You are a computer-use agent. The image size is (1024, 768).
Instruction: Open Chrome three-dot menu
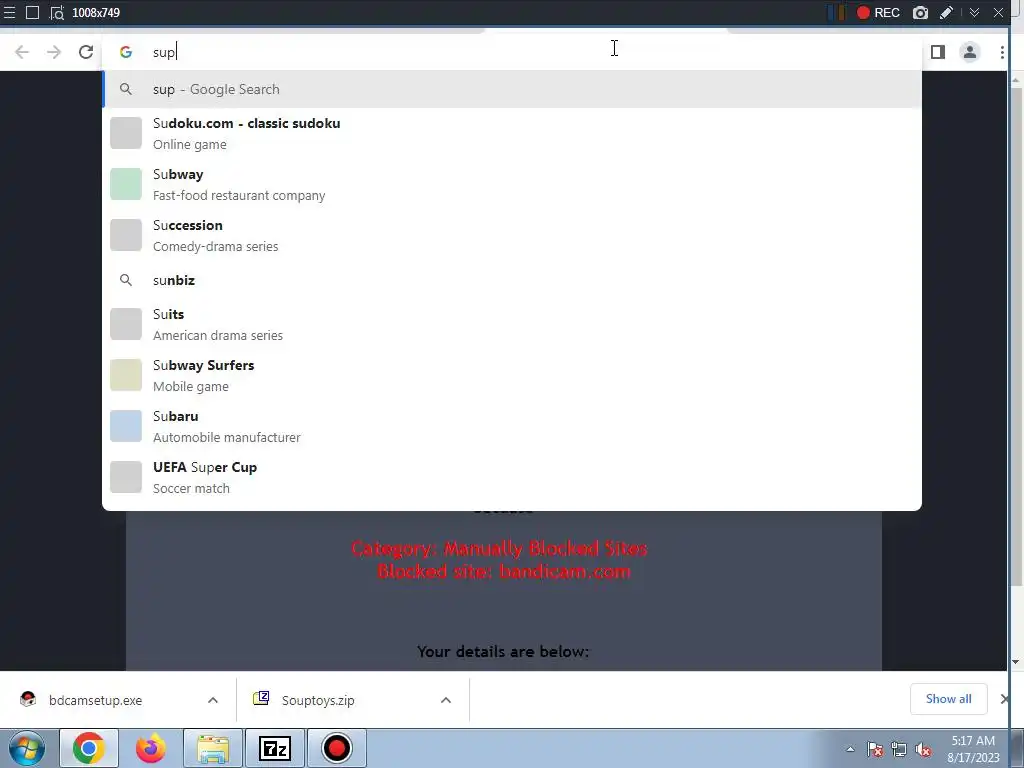click(x=1002, y=52)
